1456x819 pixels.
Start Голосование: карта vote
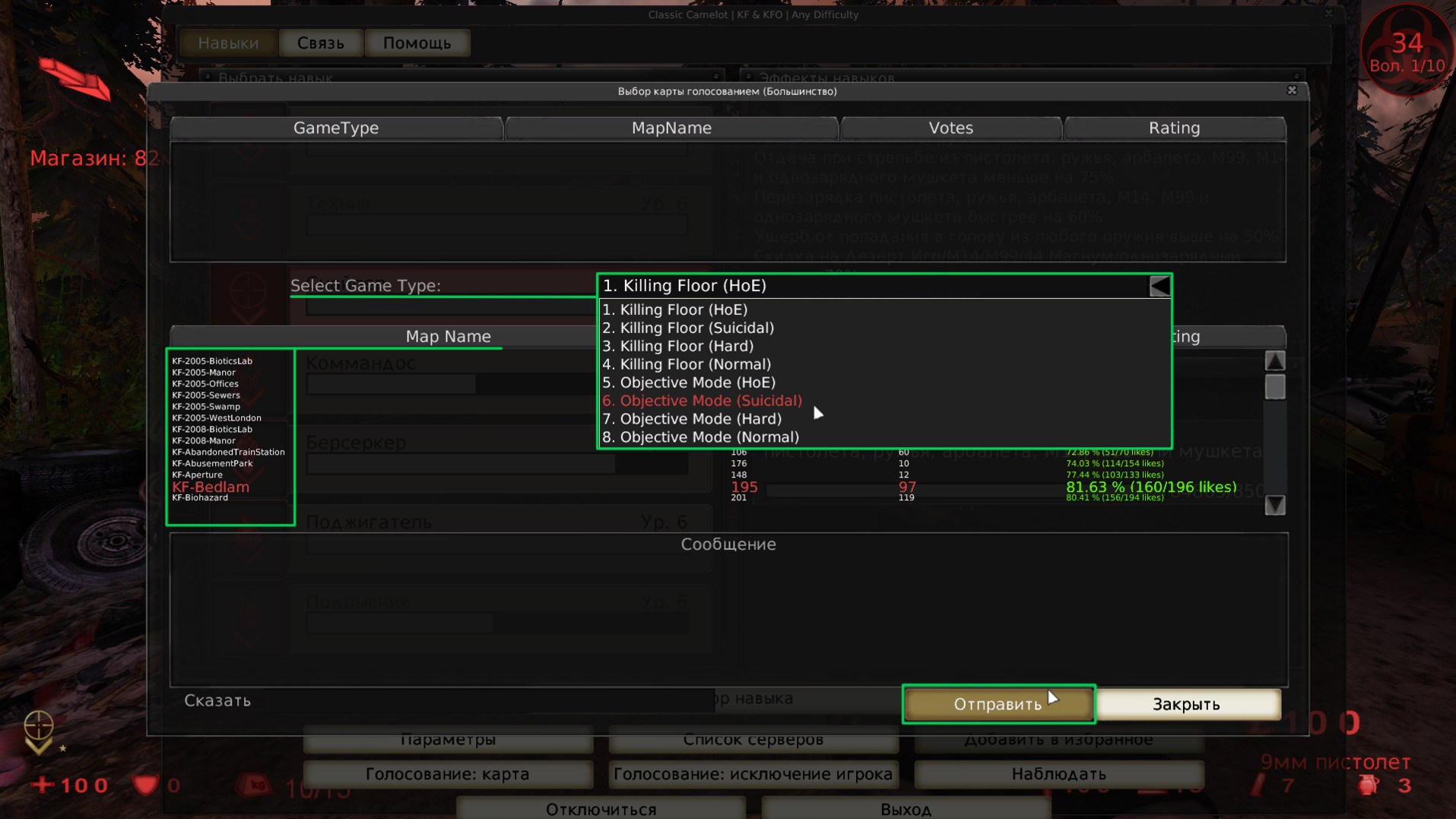point(448,774)
